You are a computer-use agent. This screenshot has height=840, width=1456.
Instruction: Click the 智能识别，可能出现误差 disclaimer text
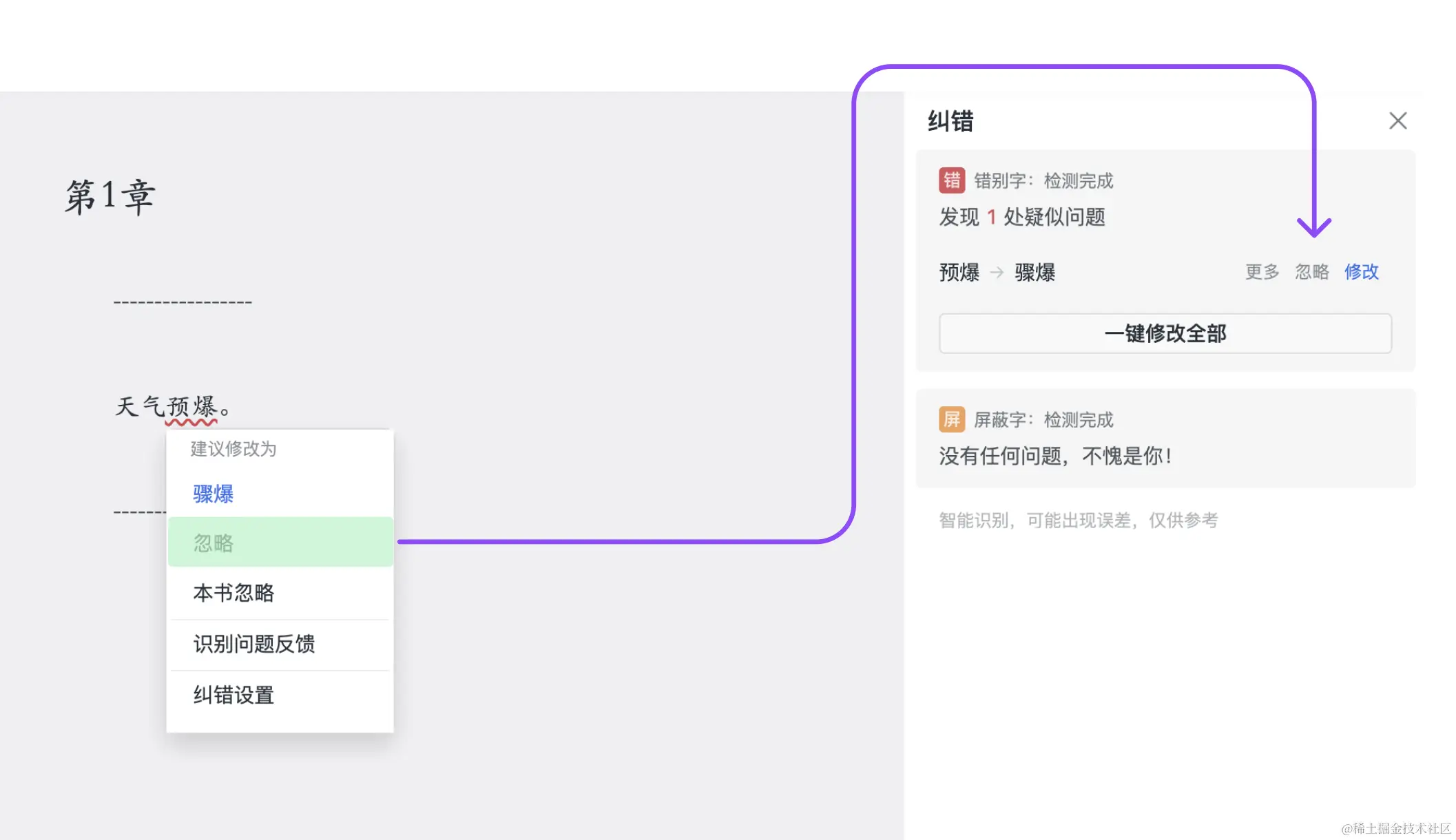point(1079,521)
